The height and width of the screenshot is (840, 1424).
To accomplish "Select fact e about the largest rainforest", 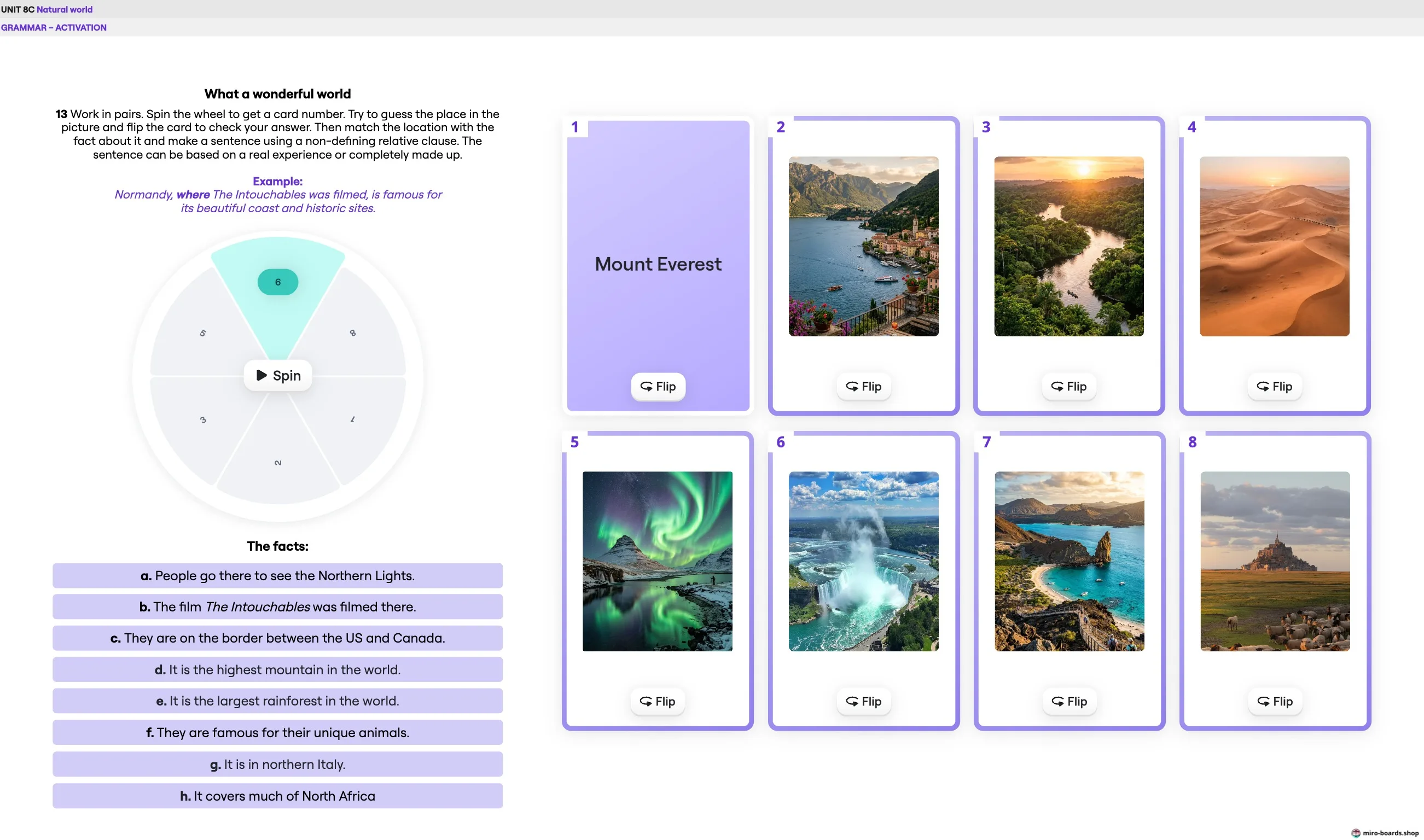I will tap(277, 701).
